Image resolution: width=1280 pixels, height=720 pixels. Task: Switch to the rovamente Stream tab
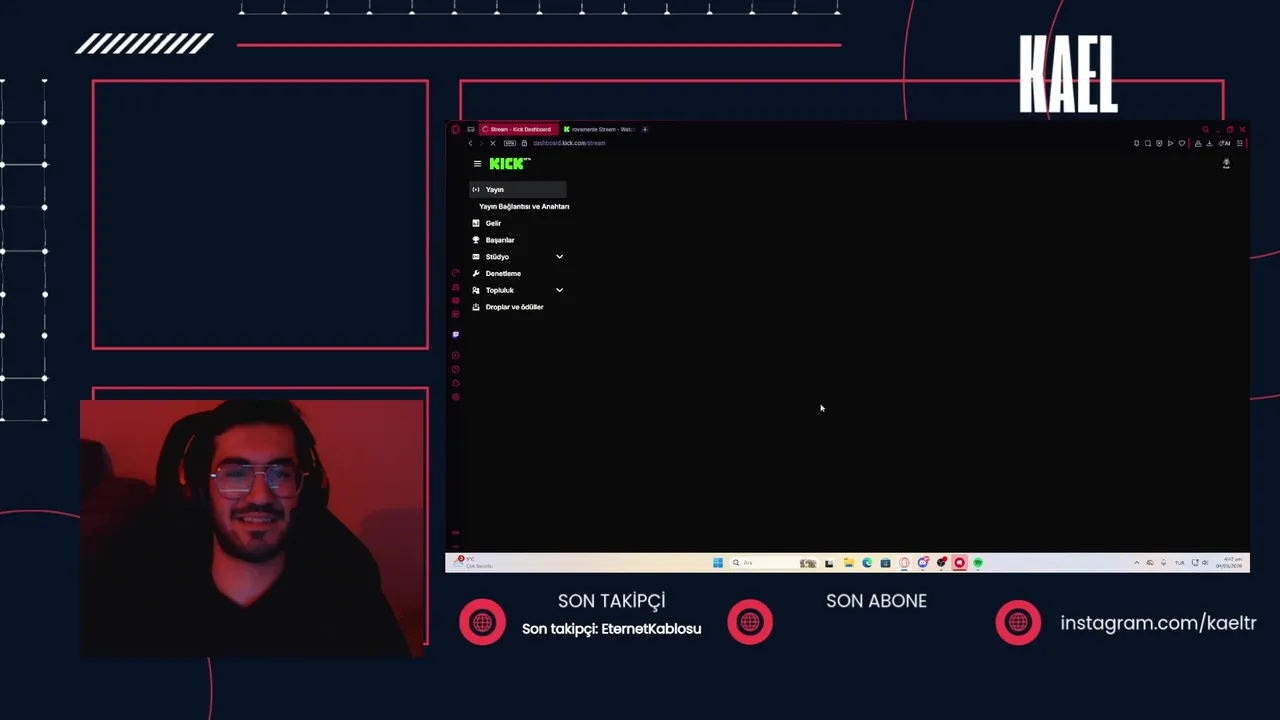[598, 129]
